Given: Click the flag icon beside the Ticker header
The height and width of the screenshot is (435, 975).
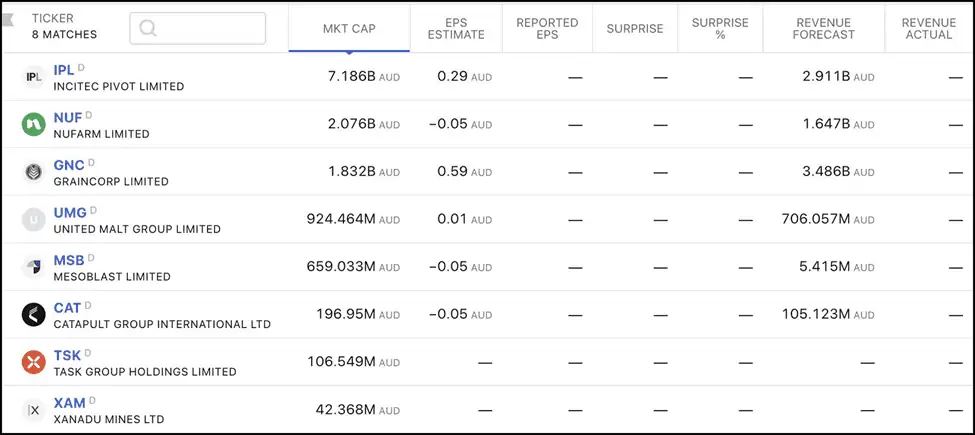Looking at the screenshot, I should pyautogui.click(x=9, y=19).
